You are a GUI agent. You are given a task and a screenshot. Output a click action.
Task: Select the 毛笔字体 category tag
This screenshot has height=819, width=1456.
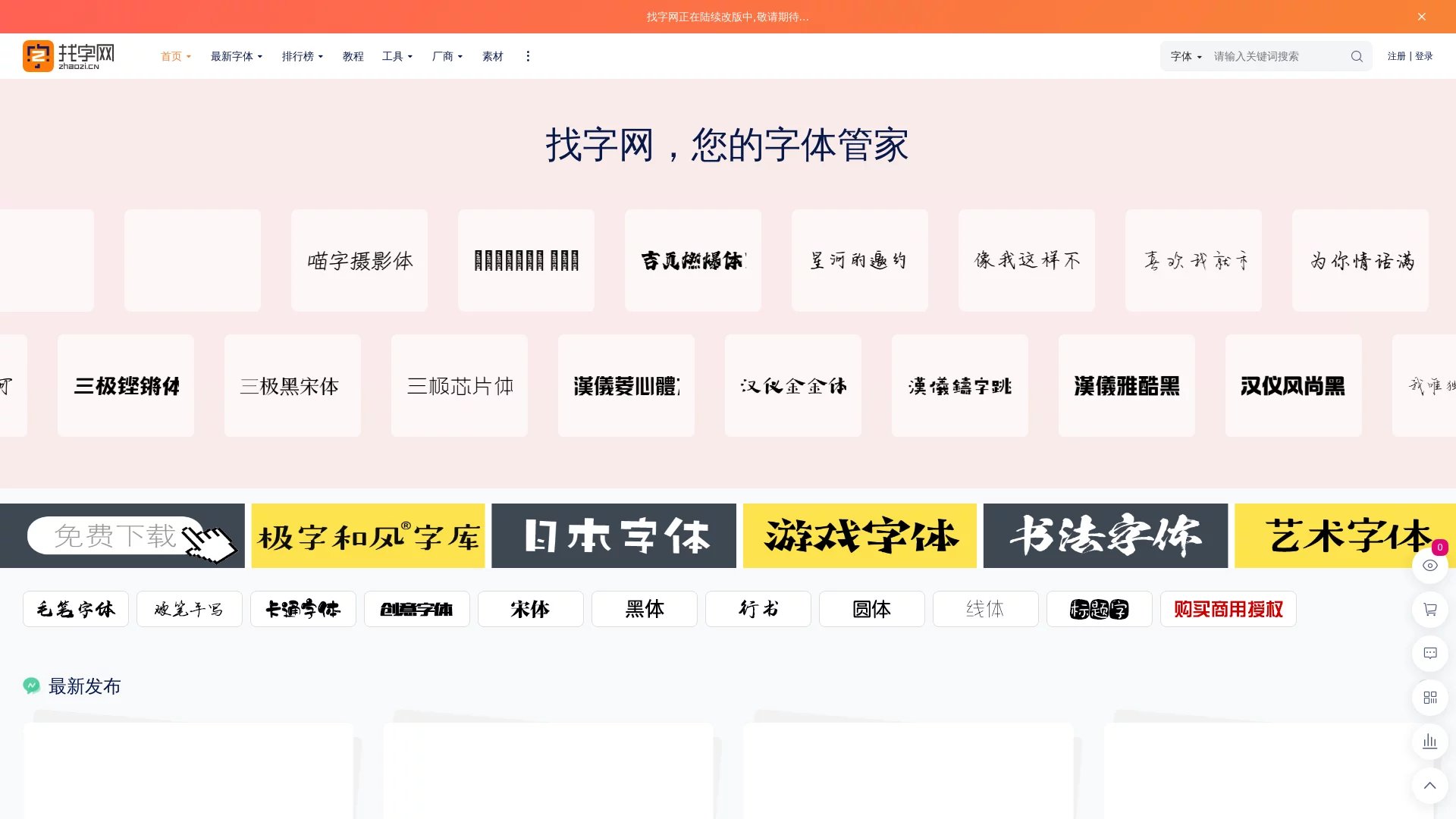click(75, 609)
